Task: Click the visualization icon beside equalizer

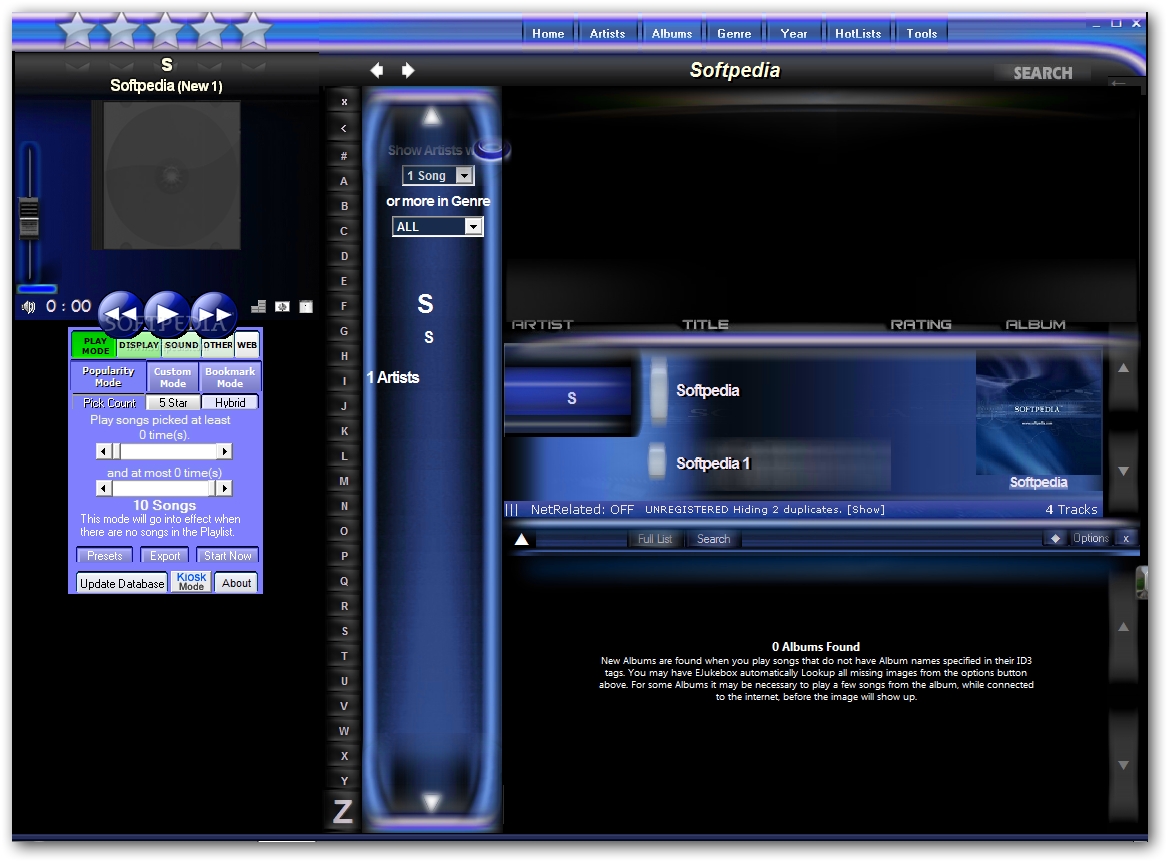Action: coord(282,306)
